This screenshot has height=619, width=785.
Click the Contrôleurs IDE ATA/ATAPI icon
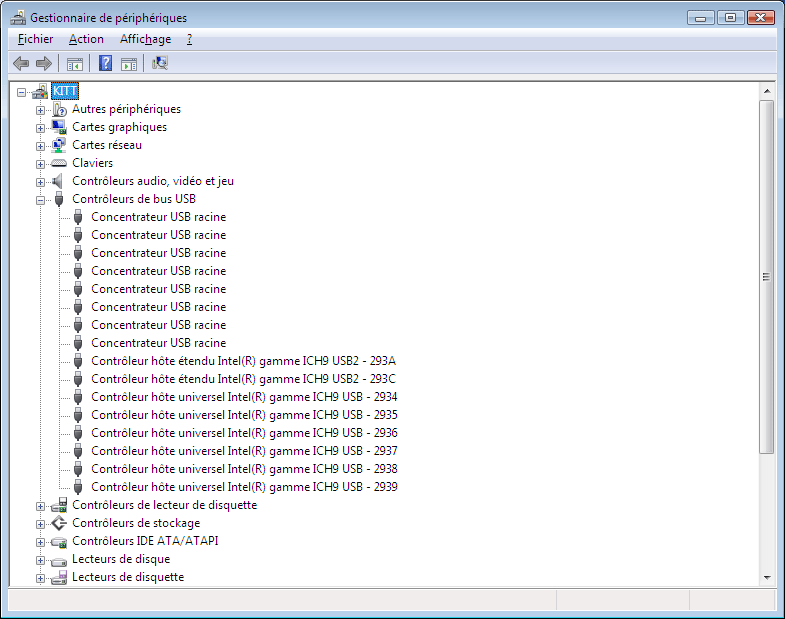(59, 542)
